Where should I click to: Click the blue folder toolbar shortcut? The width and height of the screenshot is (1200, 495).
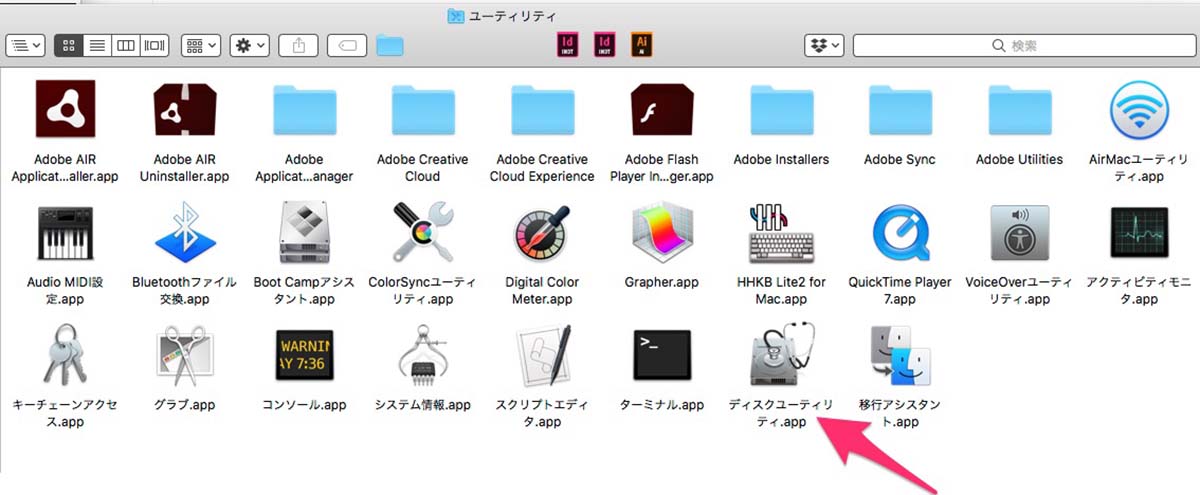pyautogui.click(x=390, y=45)
